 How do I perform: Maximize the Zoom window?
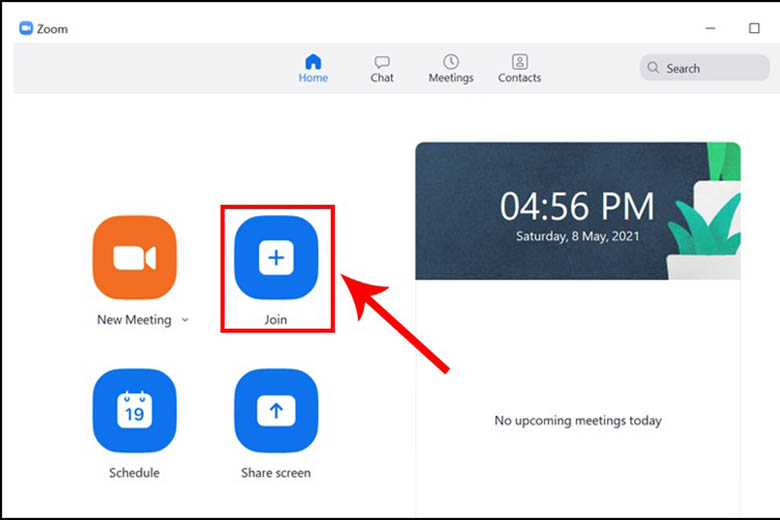pyautogui.click(x=754, y=28)
